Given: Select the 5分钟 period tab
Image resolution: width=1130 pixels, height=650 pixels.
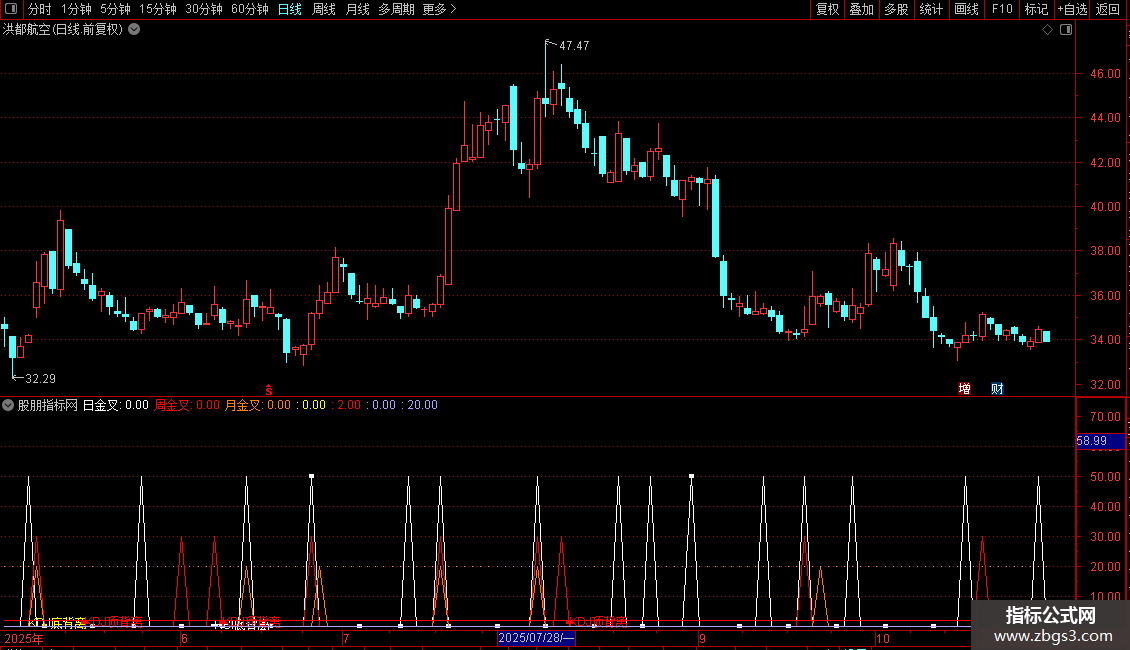Looking at the screenshot, I should [x=115, y=9].
